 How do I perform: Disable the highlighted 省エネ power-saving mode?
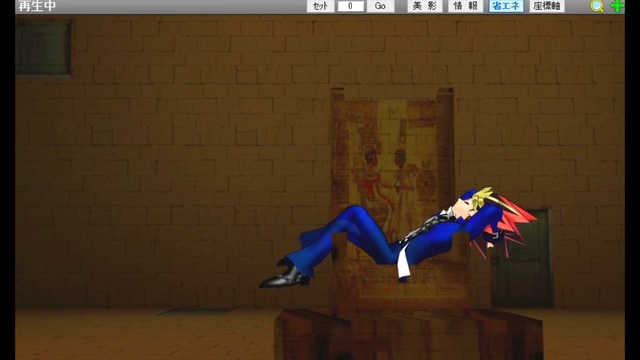click(506, 6)
